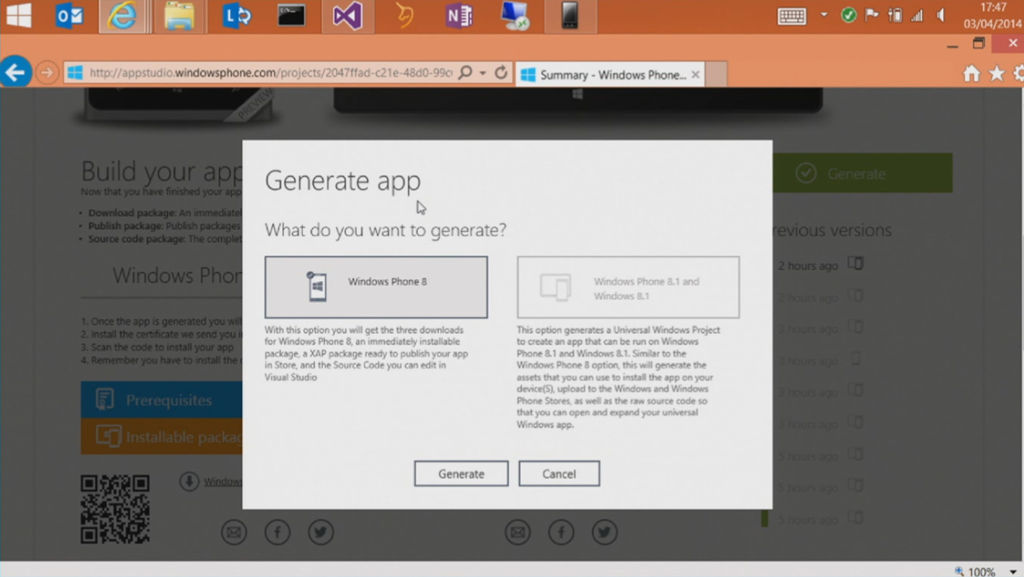
Task: Select the Windows Phone 8 option
Action: pos(376,287)
